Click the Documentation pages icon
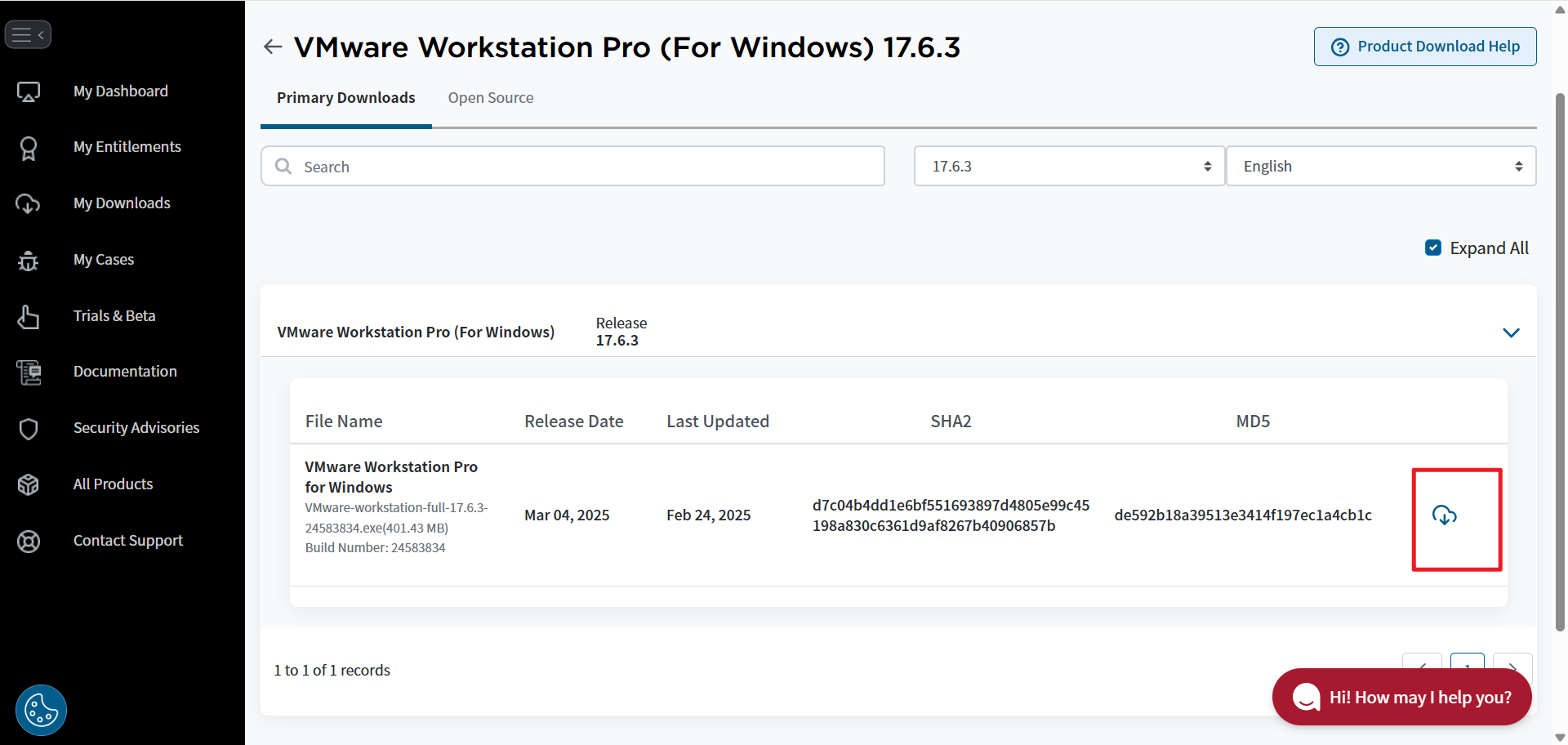This screenshot has height=745, width=1568. pos(29,372)
